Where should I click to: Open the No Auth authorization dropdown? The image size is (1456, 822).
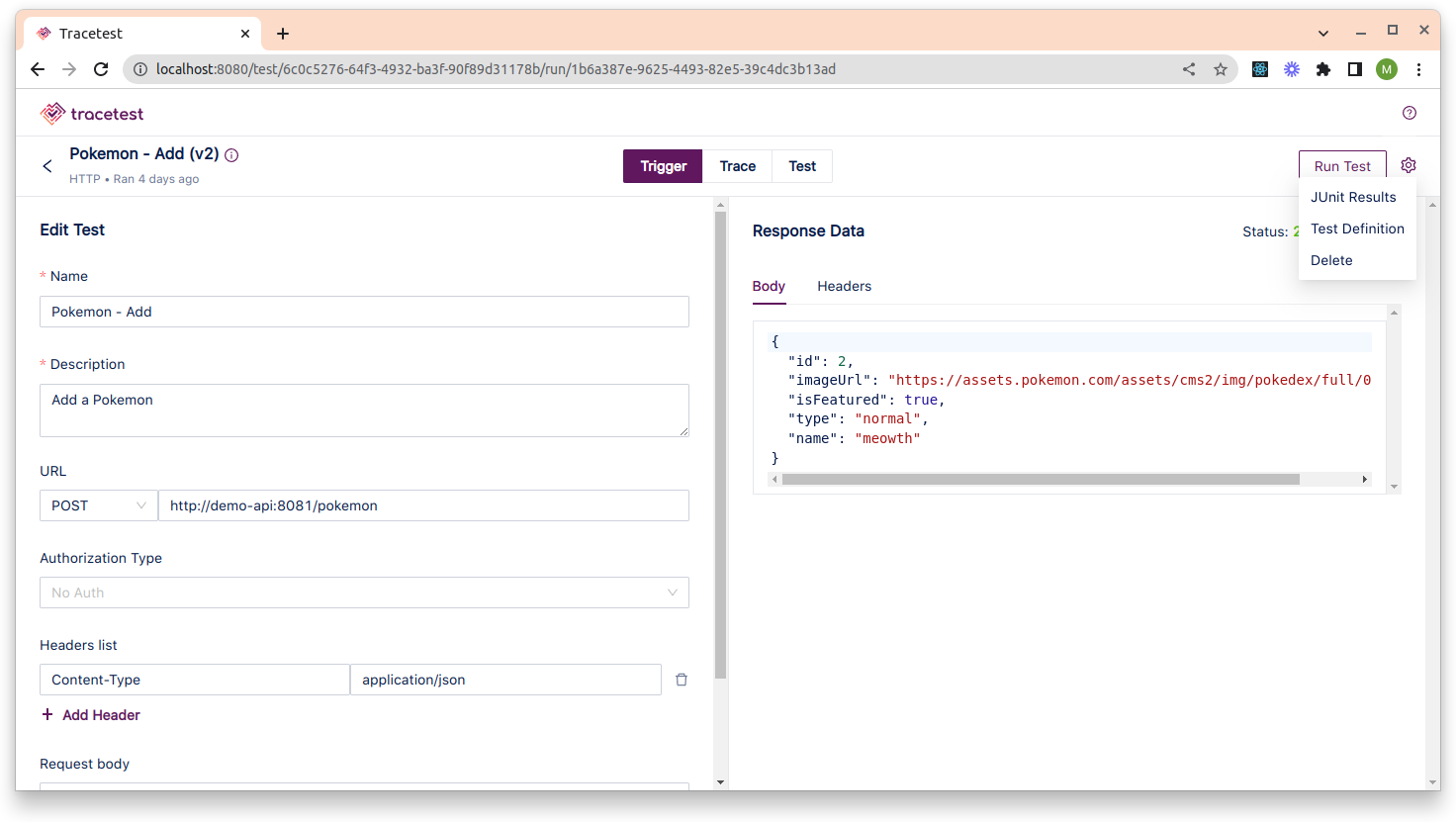click(364, 593)
